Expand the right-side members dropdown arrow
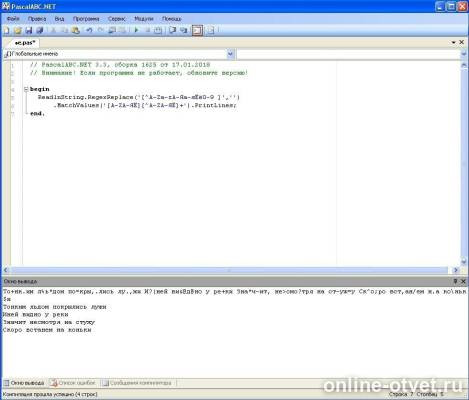 (464, 54)
